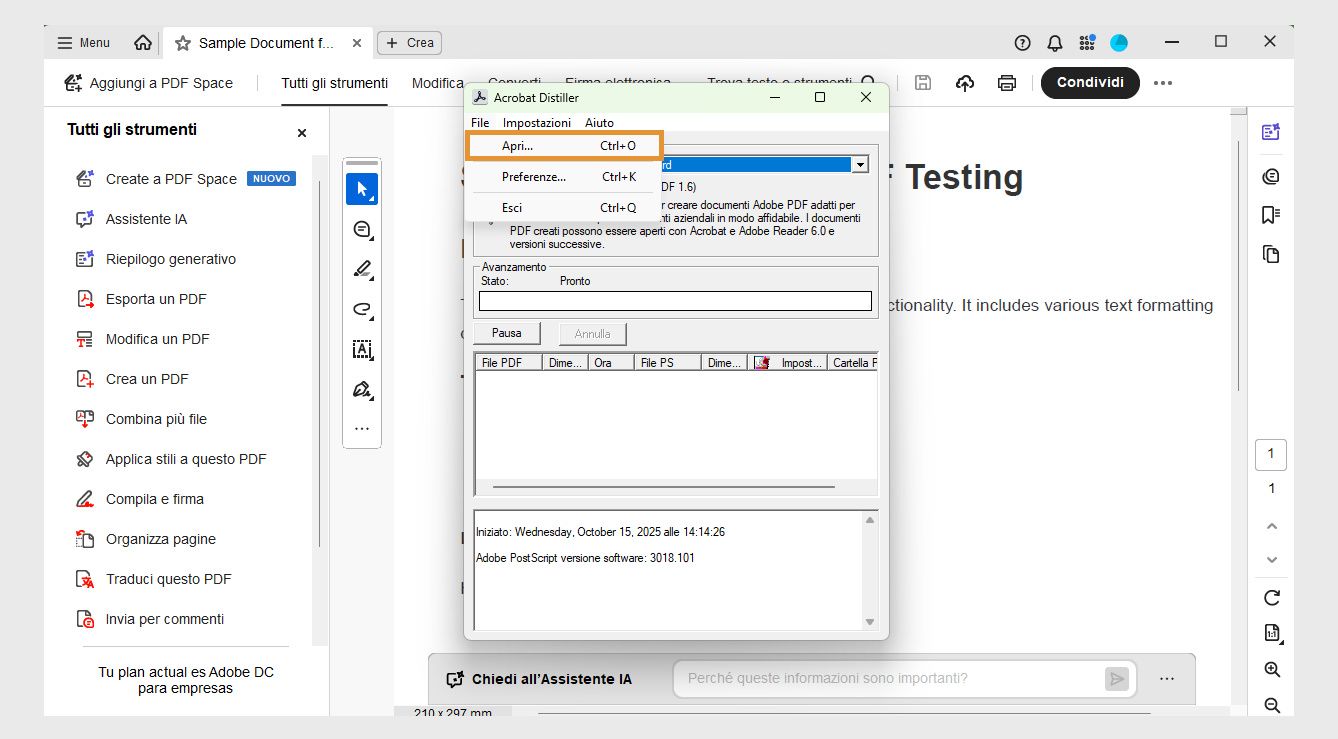This screenshot has height=739, width=1338.
Task: Open the generative summary panel icon
Action: (1271, 131)
